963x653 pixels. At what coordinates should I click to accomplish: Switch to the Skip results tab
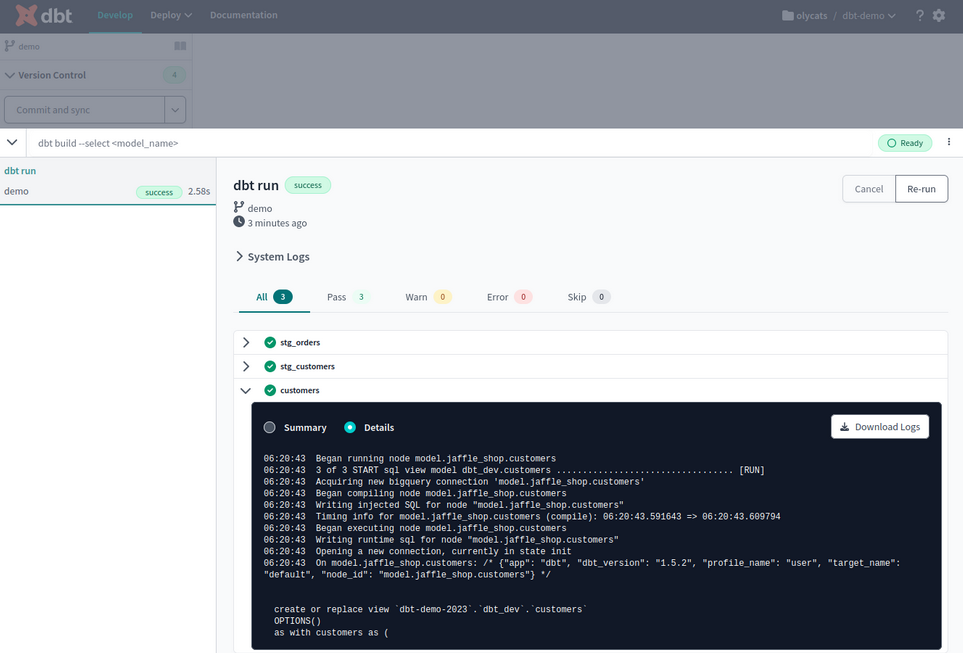tap(588, 297)
